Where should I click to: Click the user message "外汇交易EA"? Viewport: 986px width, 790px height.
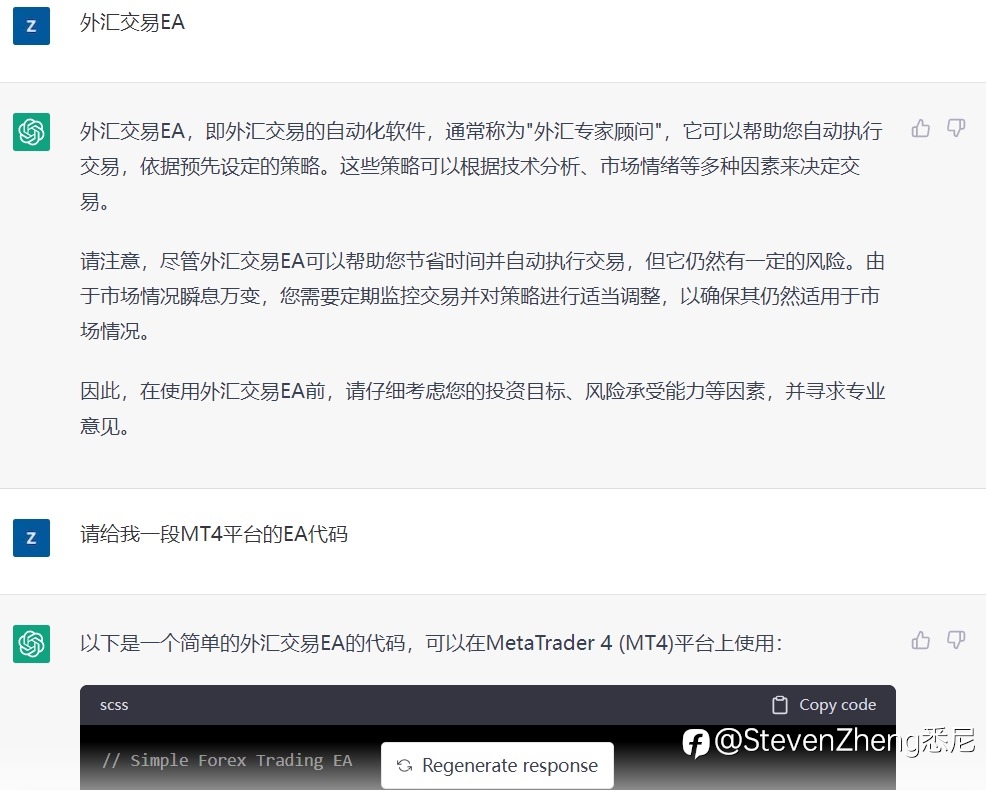(132, 23)
